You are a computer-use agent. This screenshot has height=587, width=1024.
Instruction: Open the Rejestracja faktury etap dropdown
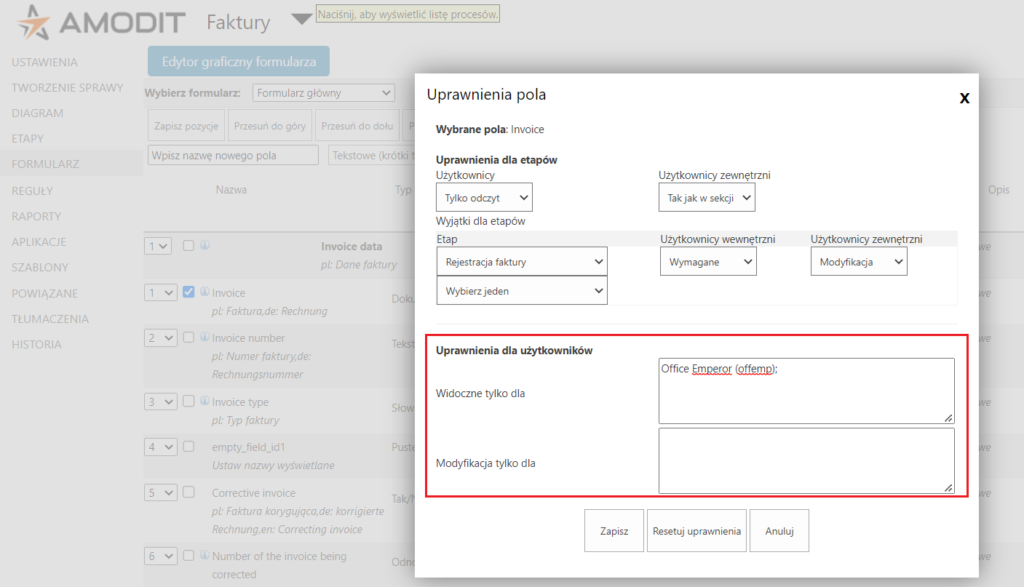tap(520, 260)
